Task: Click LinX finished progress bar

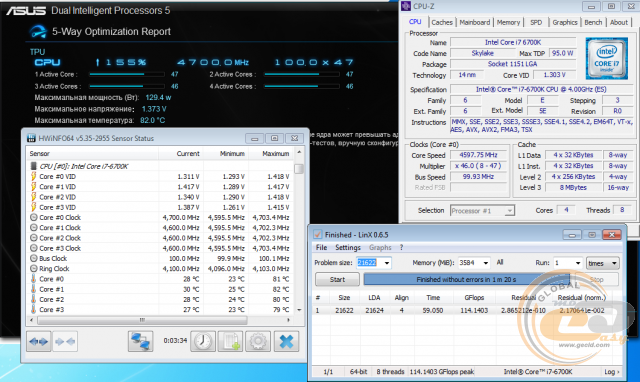Action: 467,280
